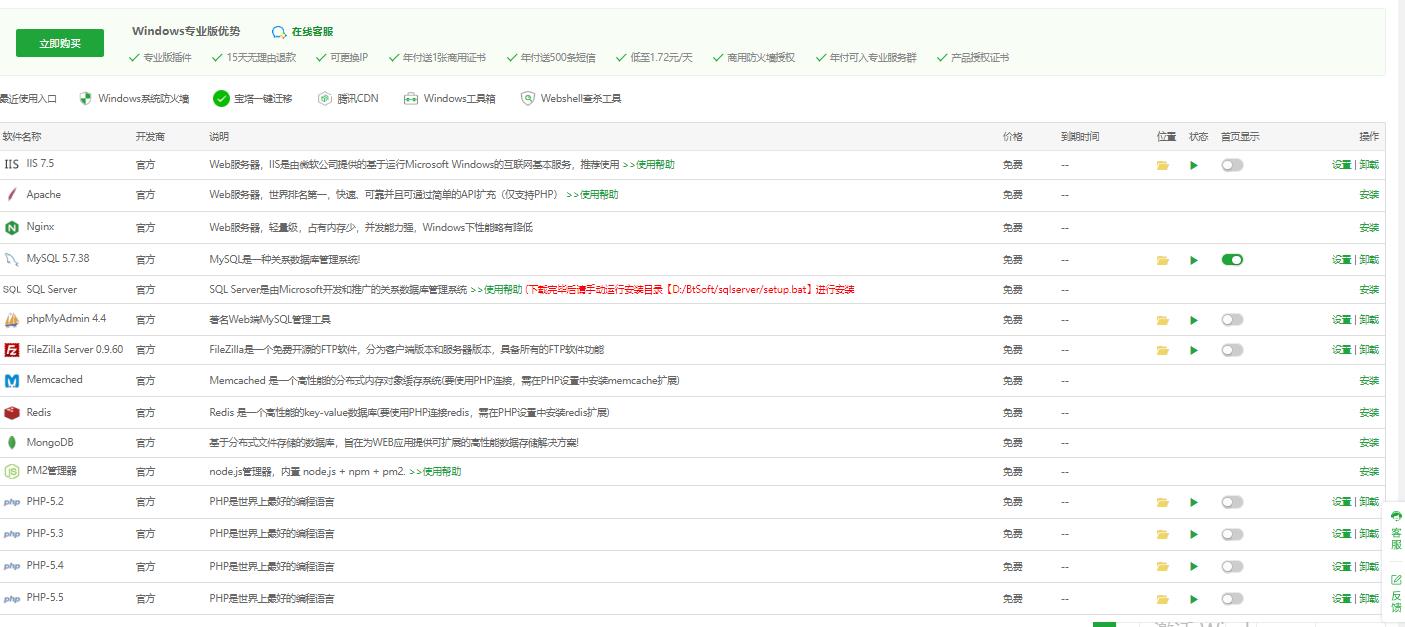Open PM2管理器 使用帮助 help link
This screenshot has width=1405, height=627.
pos(435,471)
